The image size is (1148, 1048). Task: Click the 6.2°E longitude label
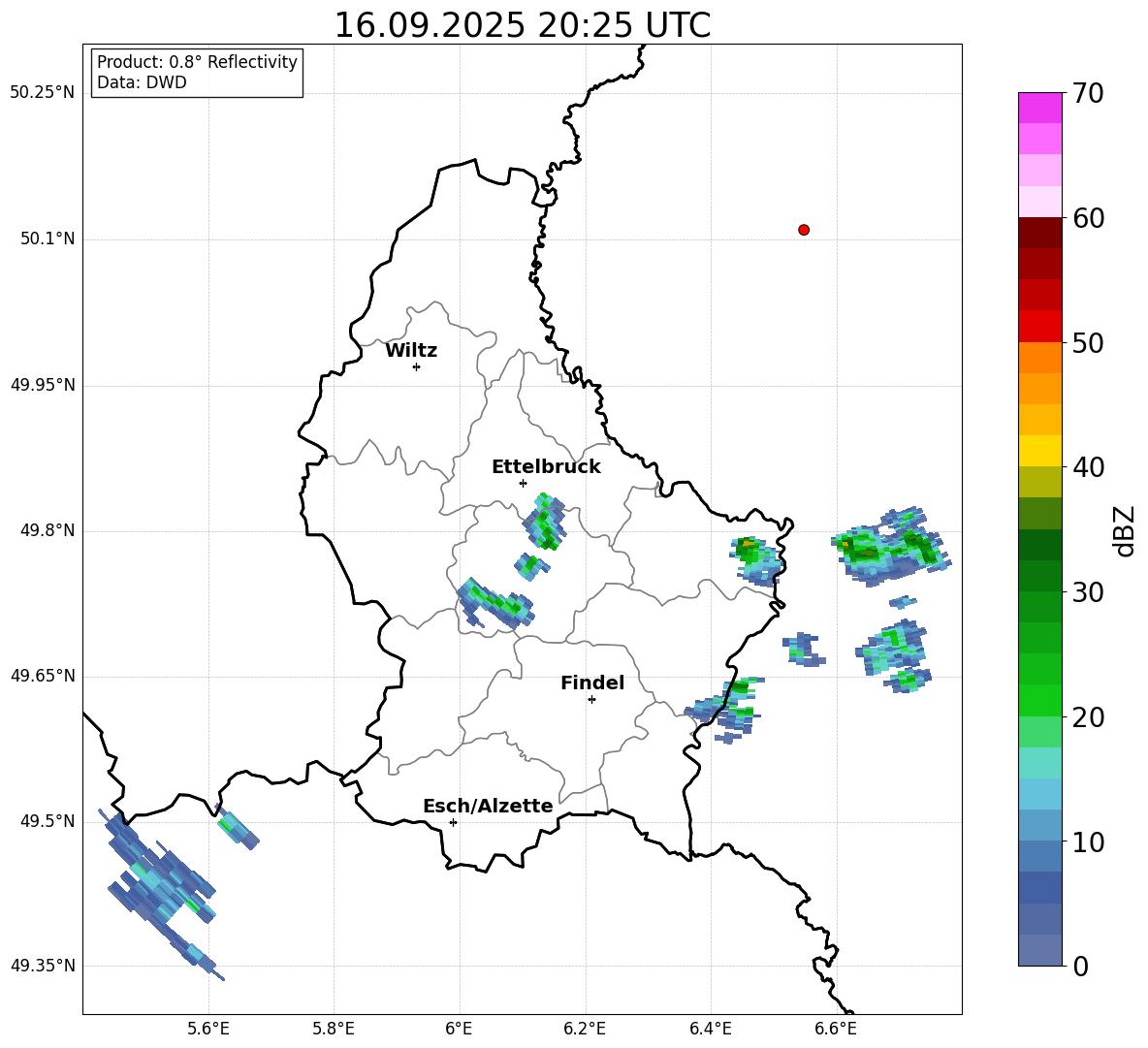(x=585, y=1029)
